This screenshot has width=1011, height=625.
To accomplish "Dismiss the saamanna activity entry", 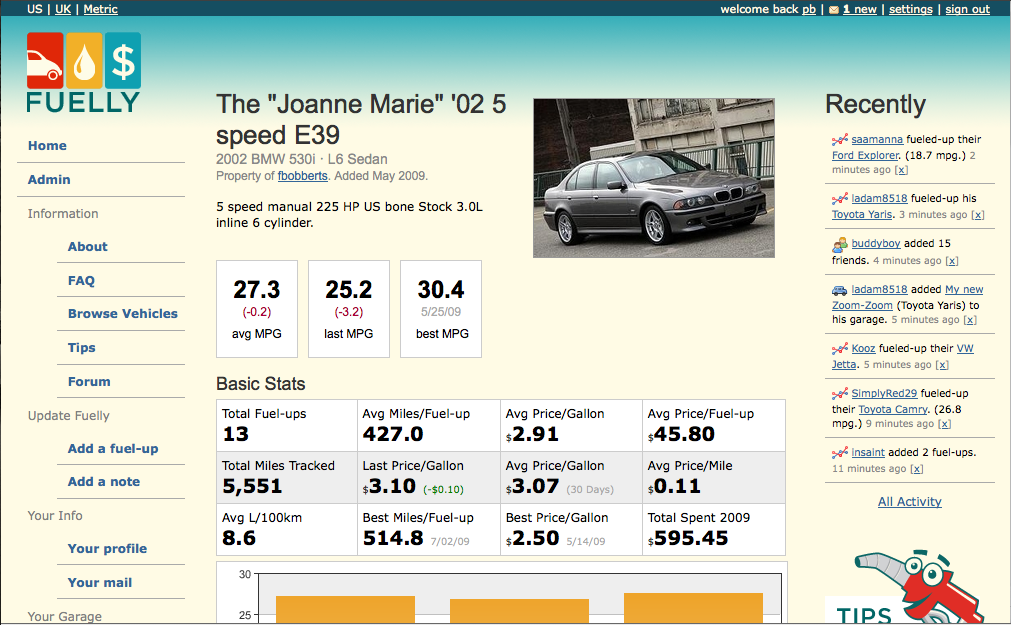I will point(901,170).
